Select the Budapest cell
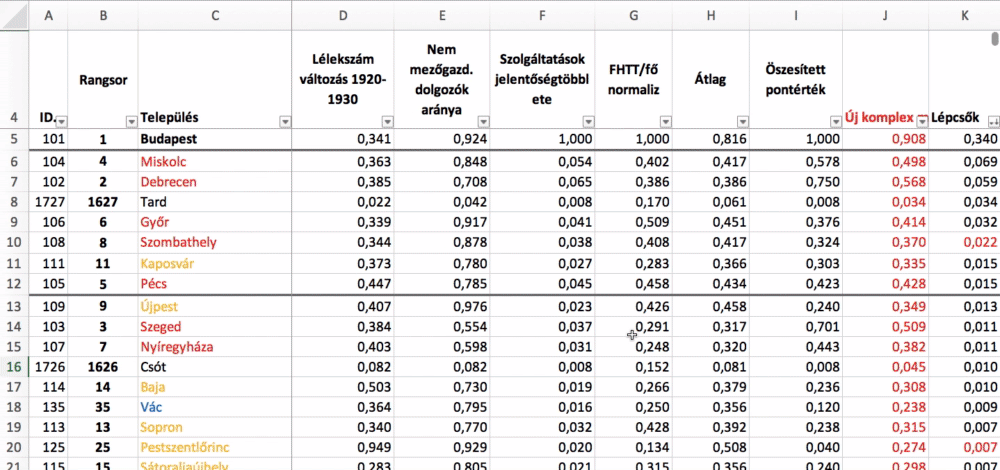Viewport: 1000px width, 470px height. coord(215,139)
